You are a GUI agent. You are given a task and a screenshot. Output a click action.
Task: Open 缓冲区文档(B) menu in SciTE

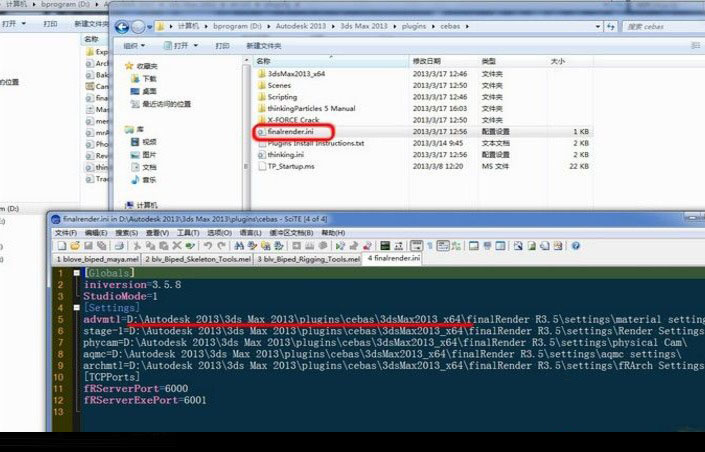[291, 233]
